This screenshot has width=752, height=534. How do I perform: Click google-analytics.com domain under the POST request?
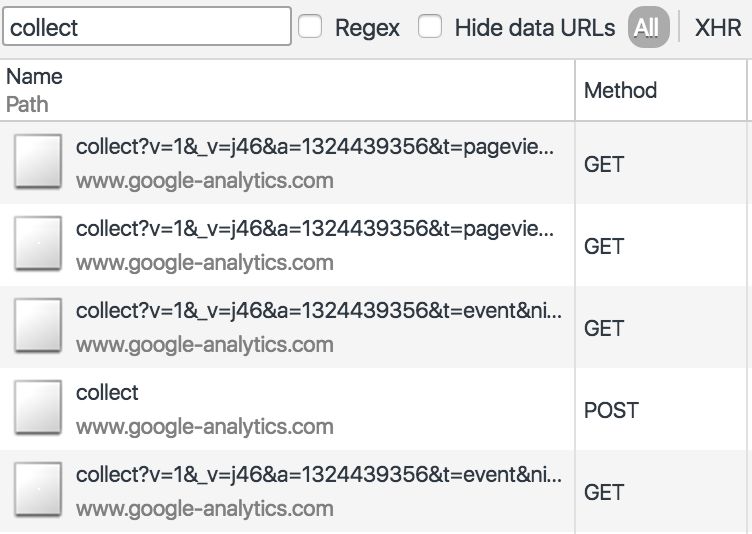click(x=205, y=427)
